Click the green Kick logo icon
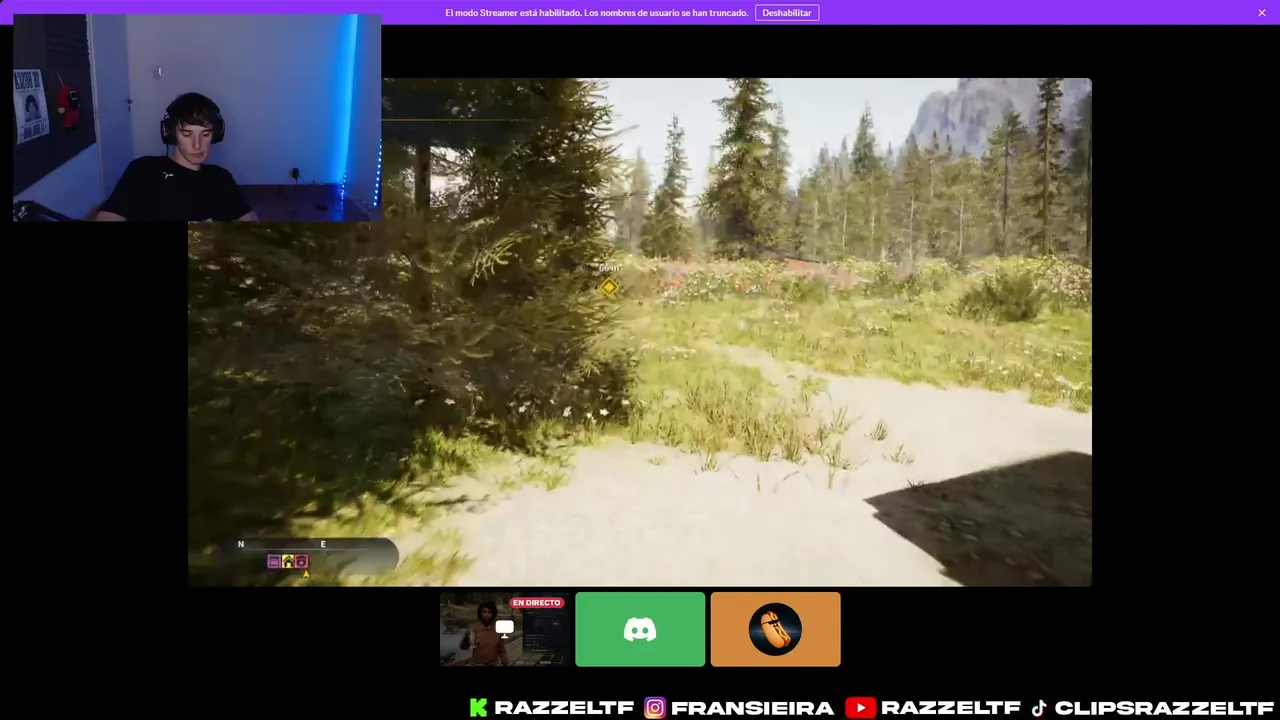The width and height of the screenshot is (1280, 720). 479,708
